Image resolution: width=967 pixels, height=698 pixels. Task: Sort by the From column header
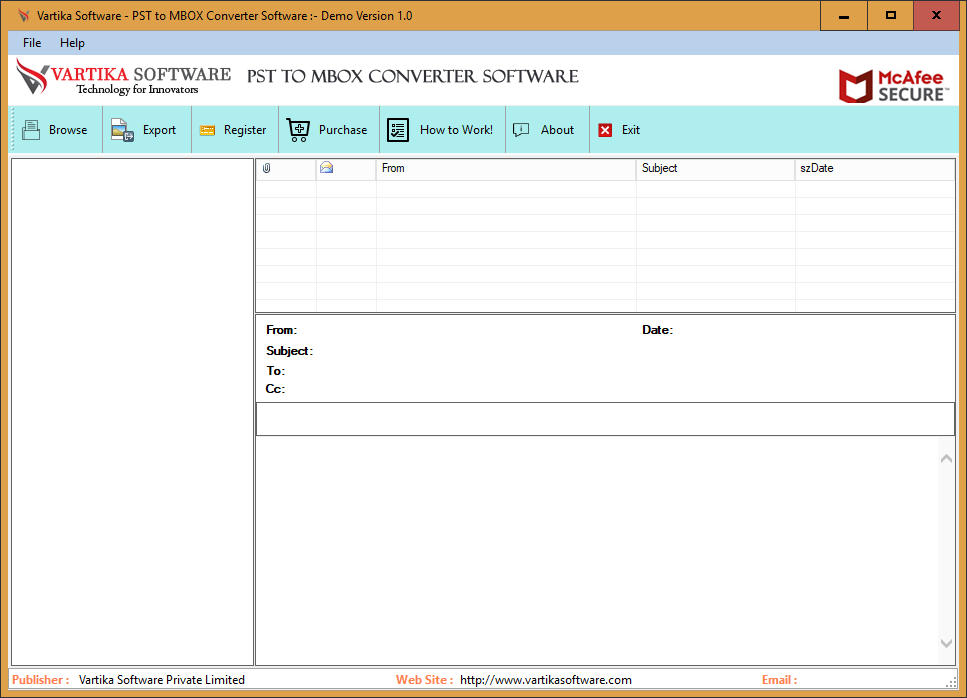coord(506,168)
